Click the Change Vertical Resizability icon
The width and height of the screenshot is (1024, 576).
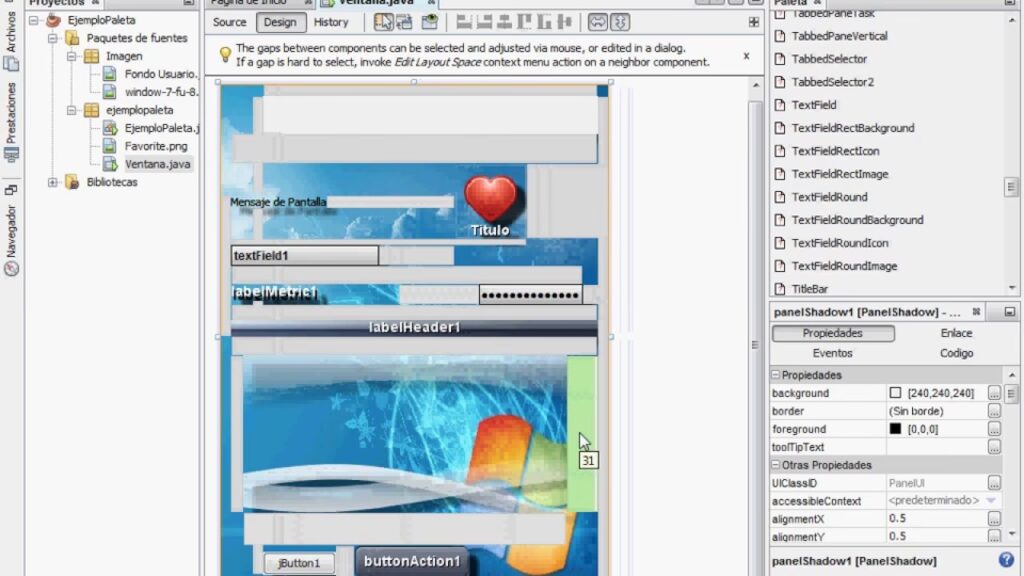[x=622, y=22]
